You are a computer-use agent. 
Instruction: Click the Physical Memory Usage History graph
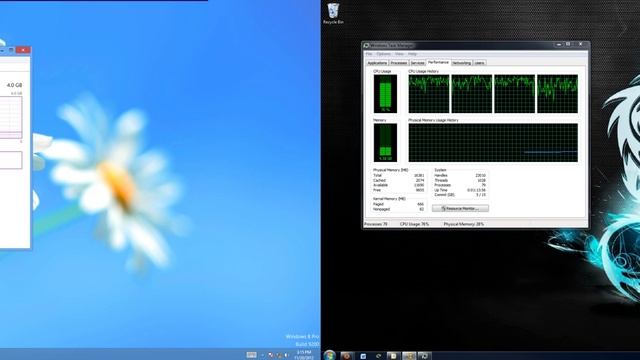pyautogui.click(x=493, y=143)
